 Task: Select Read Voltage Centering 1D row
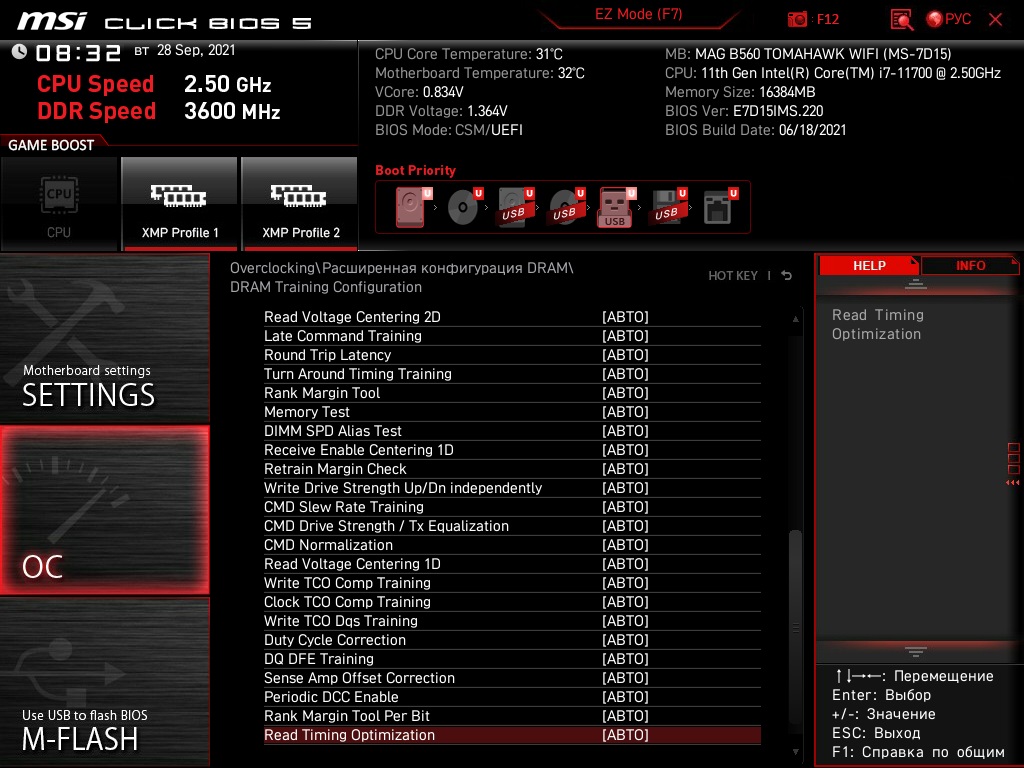pyautogui.click(x=512, y=564)
